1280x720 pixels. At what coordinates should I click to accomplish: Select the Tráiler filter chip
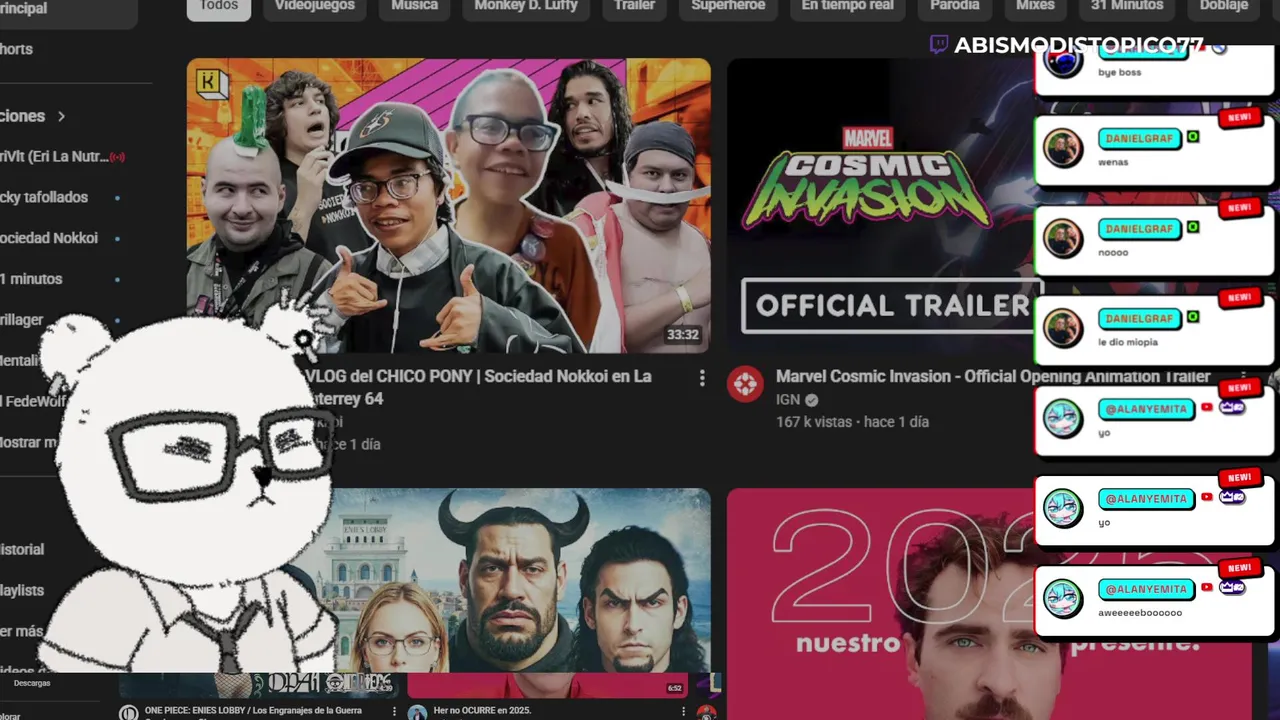(634, 6)
